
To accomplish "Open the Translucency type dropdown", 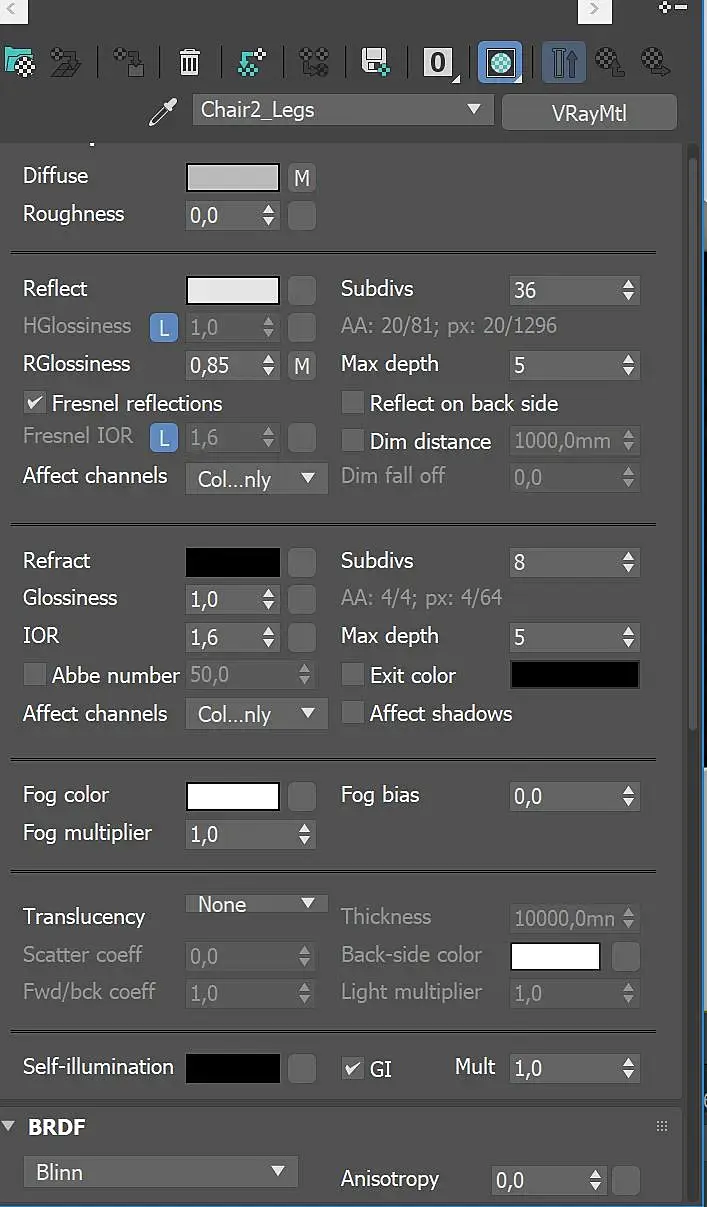I will pyautogui.click(x=256, y=904).
